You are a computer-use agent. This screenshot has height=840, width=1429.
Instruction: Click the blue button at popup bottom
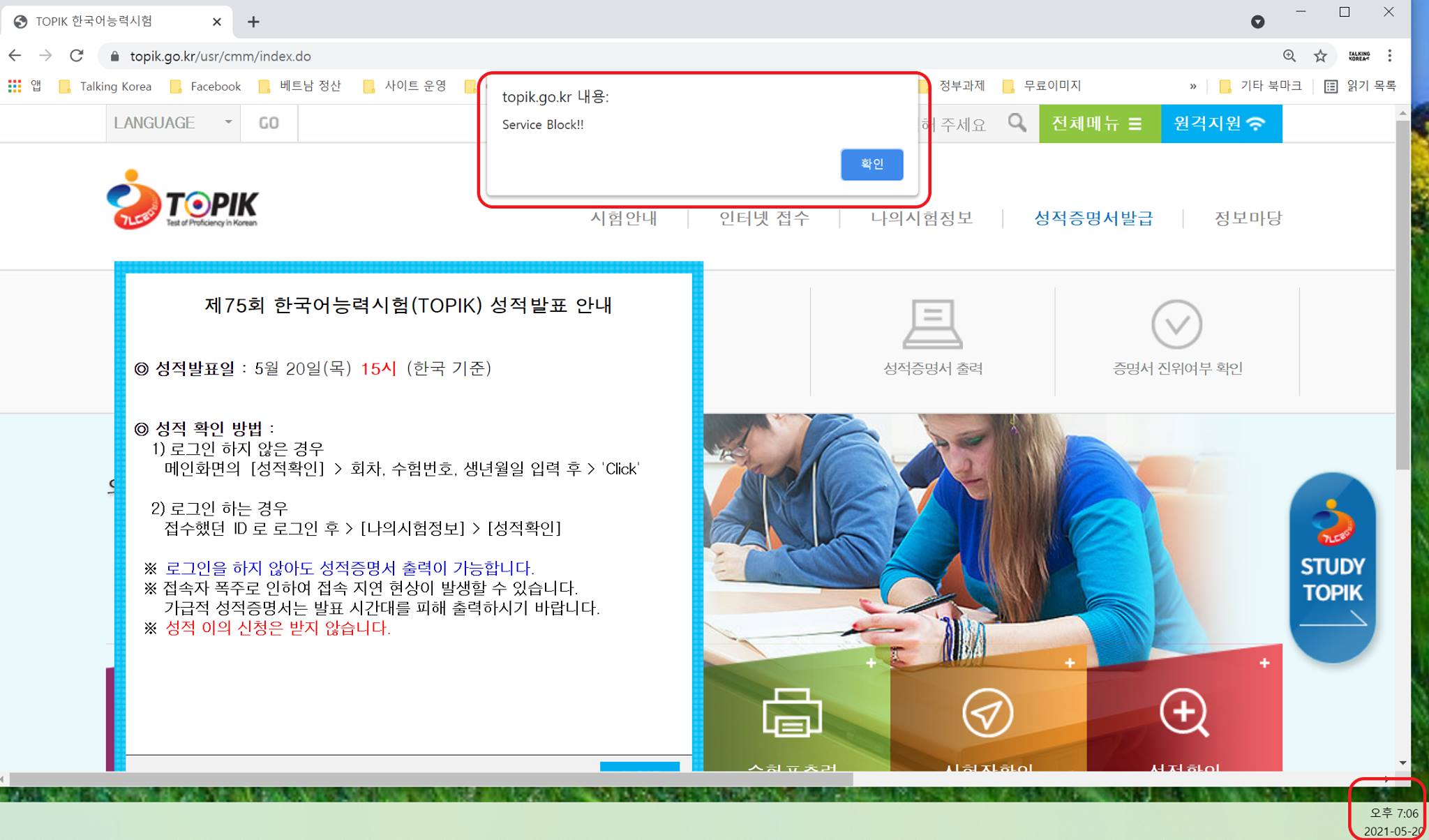click(x=640, y=766)
